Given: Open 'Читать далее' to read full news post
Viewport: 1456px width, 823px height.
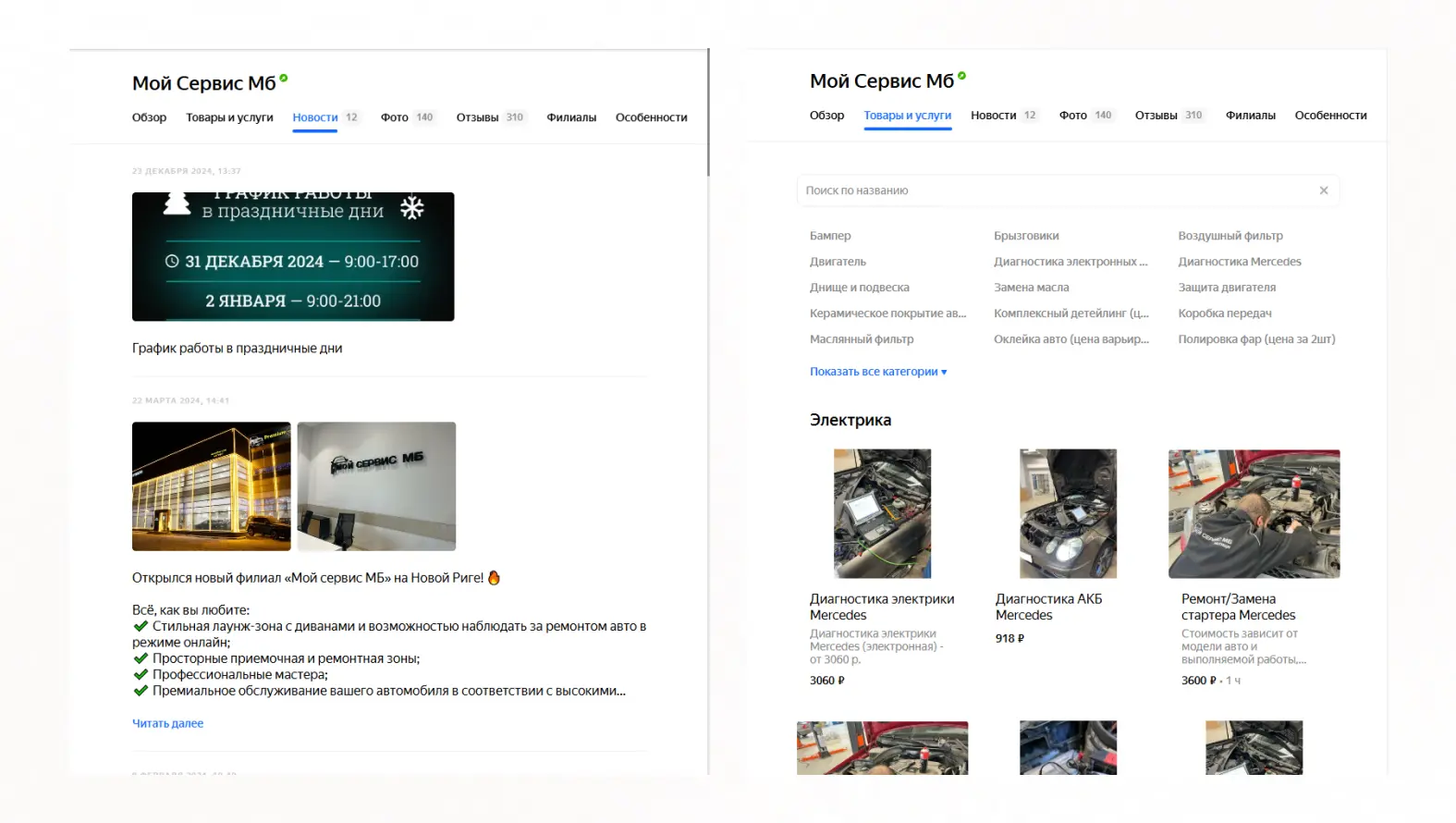Looking at the screenshot, I should 167,723.
